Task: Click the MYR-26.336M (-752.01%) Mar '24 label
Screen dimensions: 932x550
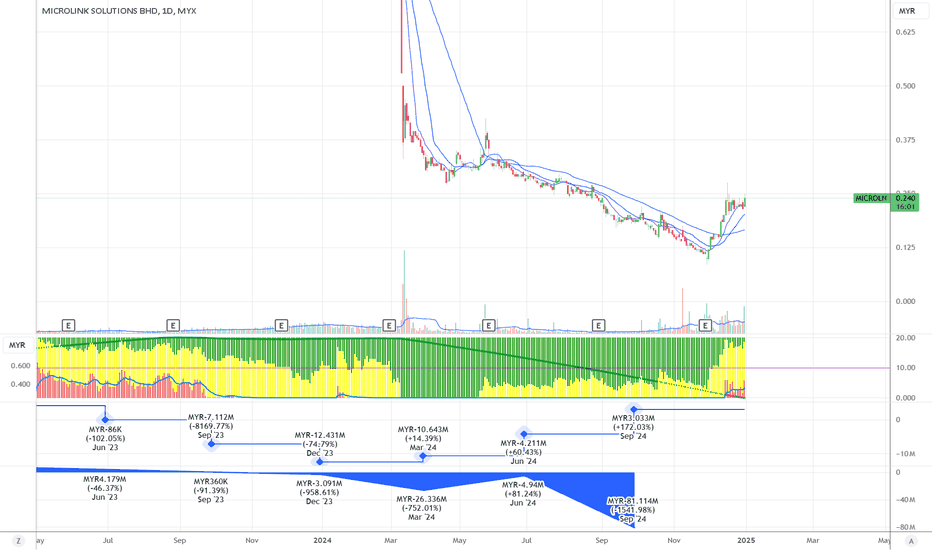Action: click(421, 508)
